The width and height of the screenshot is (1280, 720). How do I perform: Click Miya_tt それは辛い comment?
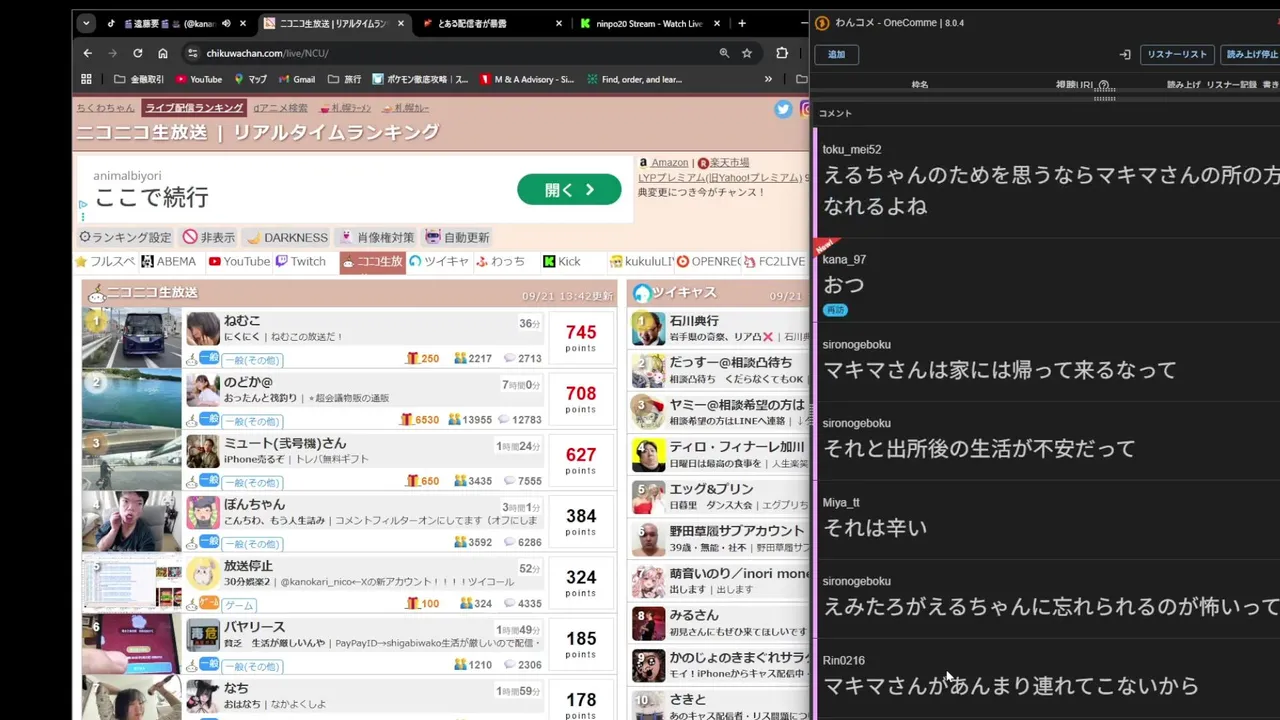coord(1048,520)
